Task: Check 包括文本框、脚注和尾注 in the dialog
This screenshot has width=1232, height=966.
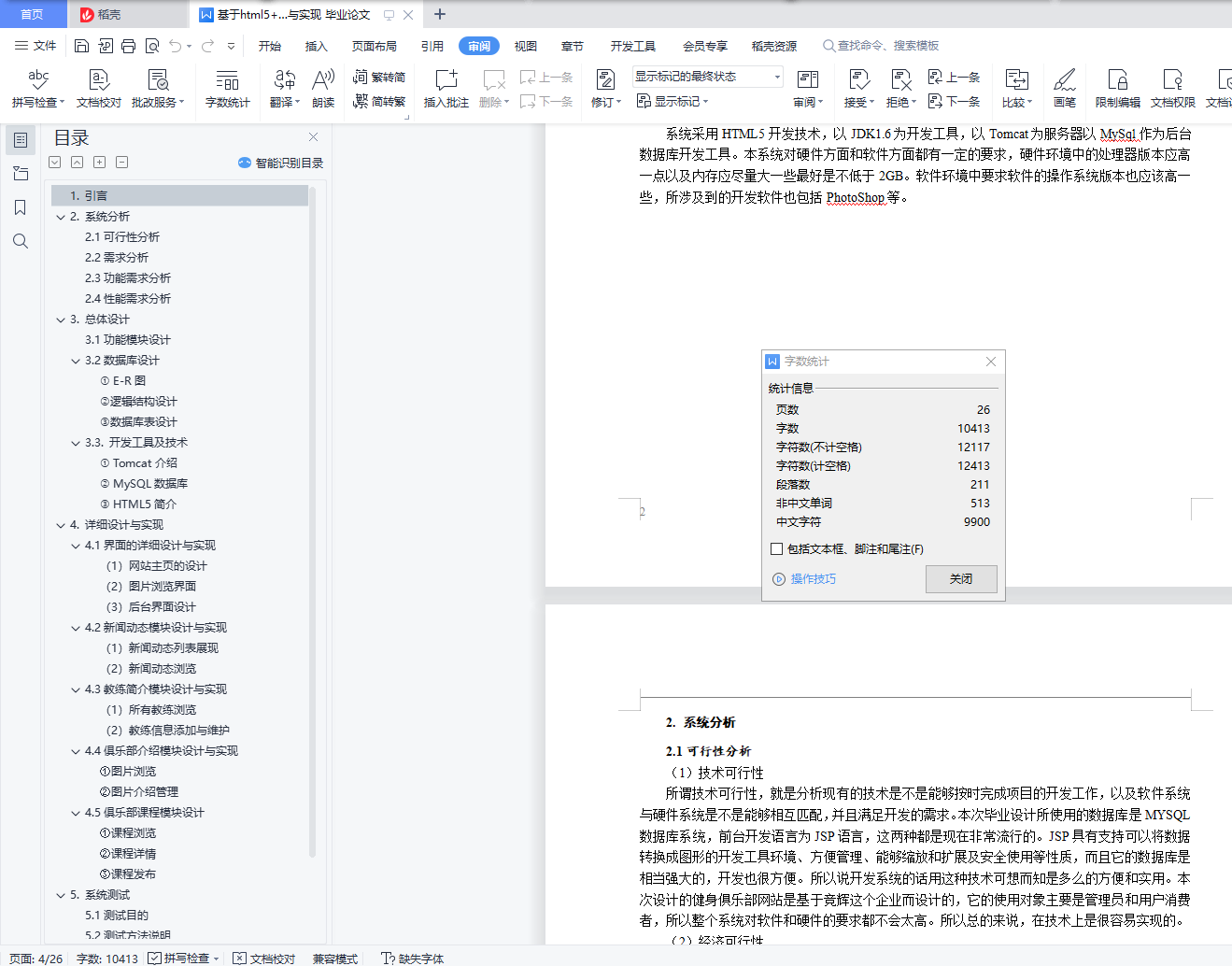Action: coord(777,548)
